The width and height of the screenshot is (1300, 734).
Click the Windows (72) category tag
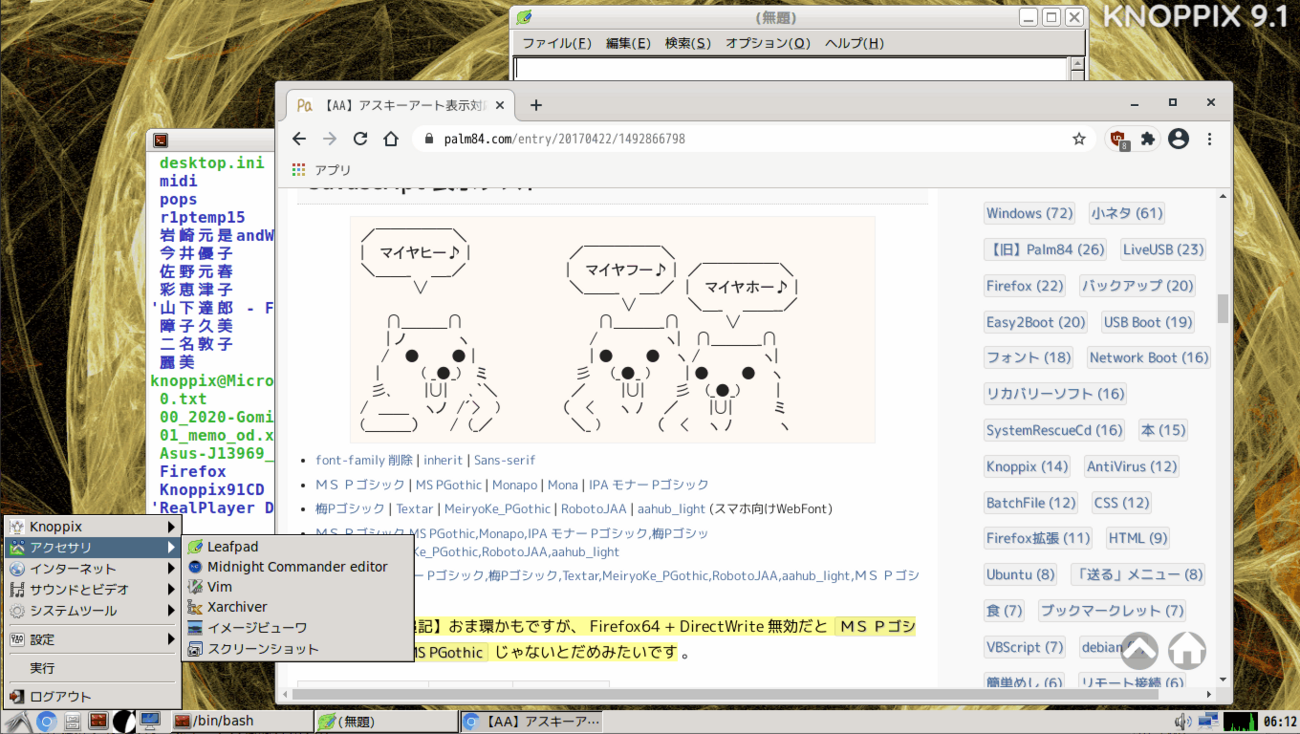pos(1029,213)
